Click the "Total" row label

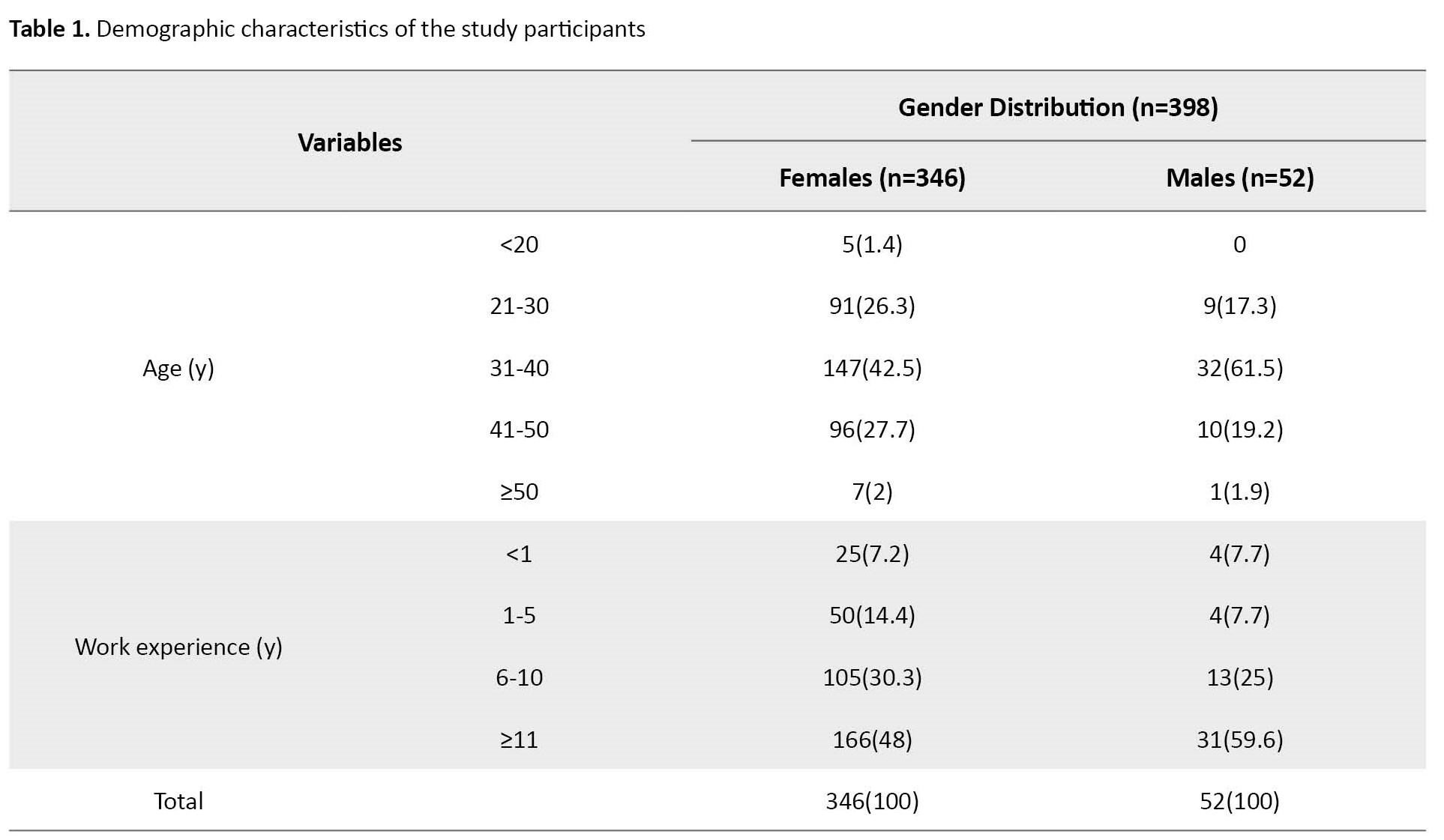(x=178, y=801)
